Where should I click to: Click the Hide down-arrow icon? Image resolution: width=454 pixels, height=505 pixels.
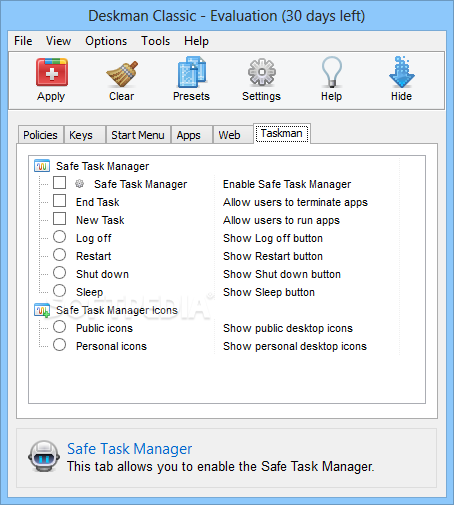(x=402, y=72)
